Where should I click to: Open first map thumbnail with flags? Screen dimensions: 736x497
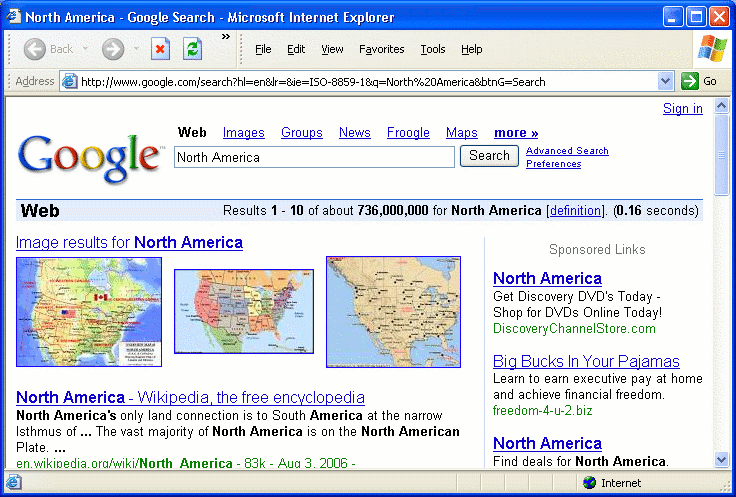(89, 312)
